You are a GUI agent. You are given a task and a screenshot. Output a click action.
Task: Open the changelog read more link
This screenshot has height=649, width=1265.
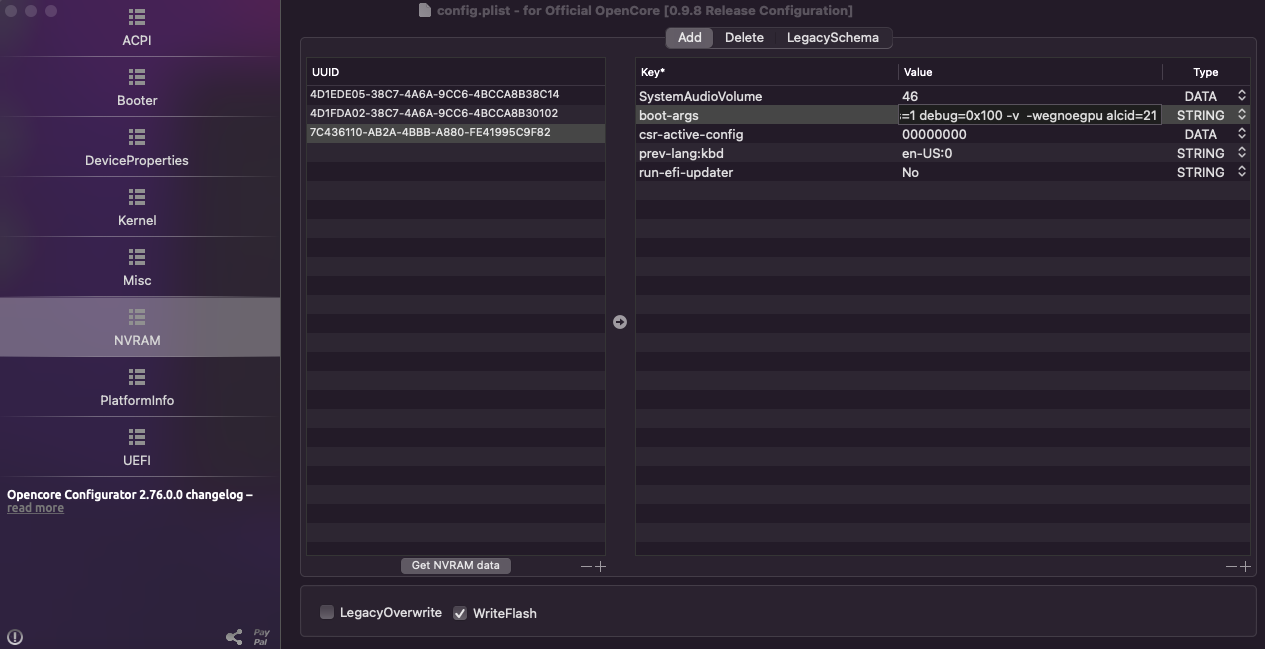[35, 508]
